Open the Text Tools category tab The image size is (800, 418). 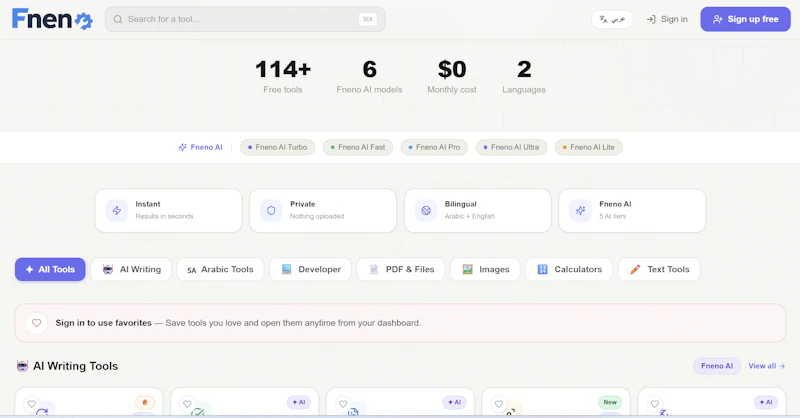click(659, 269)
